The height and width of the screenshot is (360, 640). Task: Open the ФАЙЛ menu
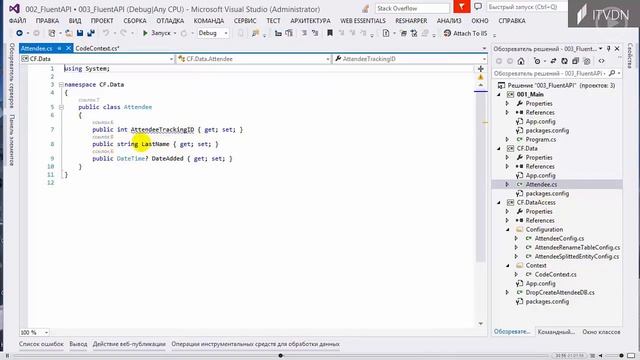pos(17,20)
